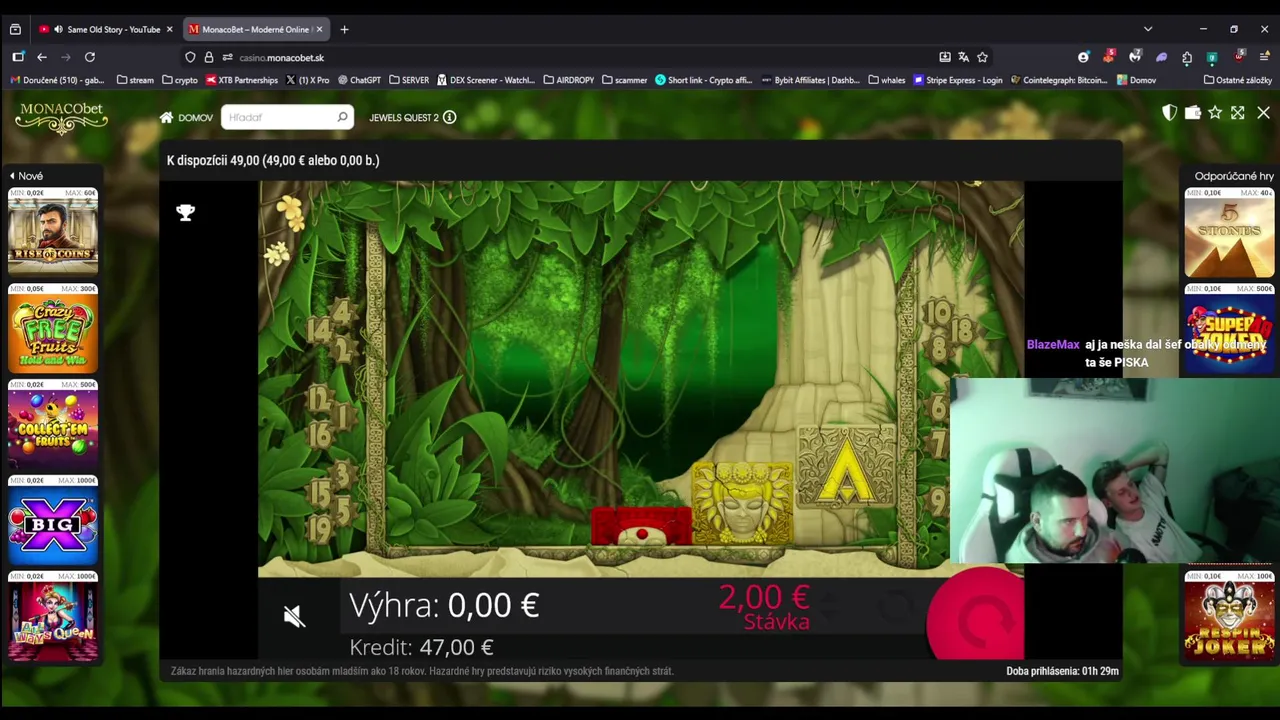Open Stripe Express Login bookmark
This screenshot has width=1280, height=720.
click(x=958, y=80)
